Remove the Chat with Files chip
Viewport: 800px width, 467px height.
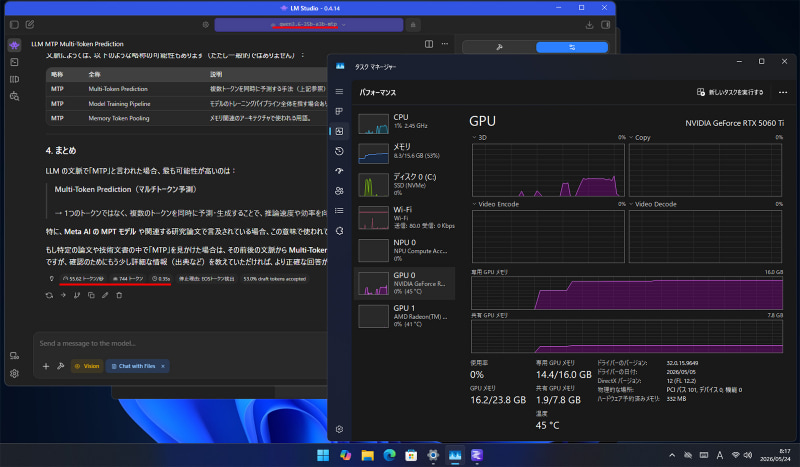163,366
